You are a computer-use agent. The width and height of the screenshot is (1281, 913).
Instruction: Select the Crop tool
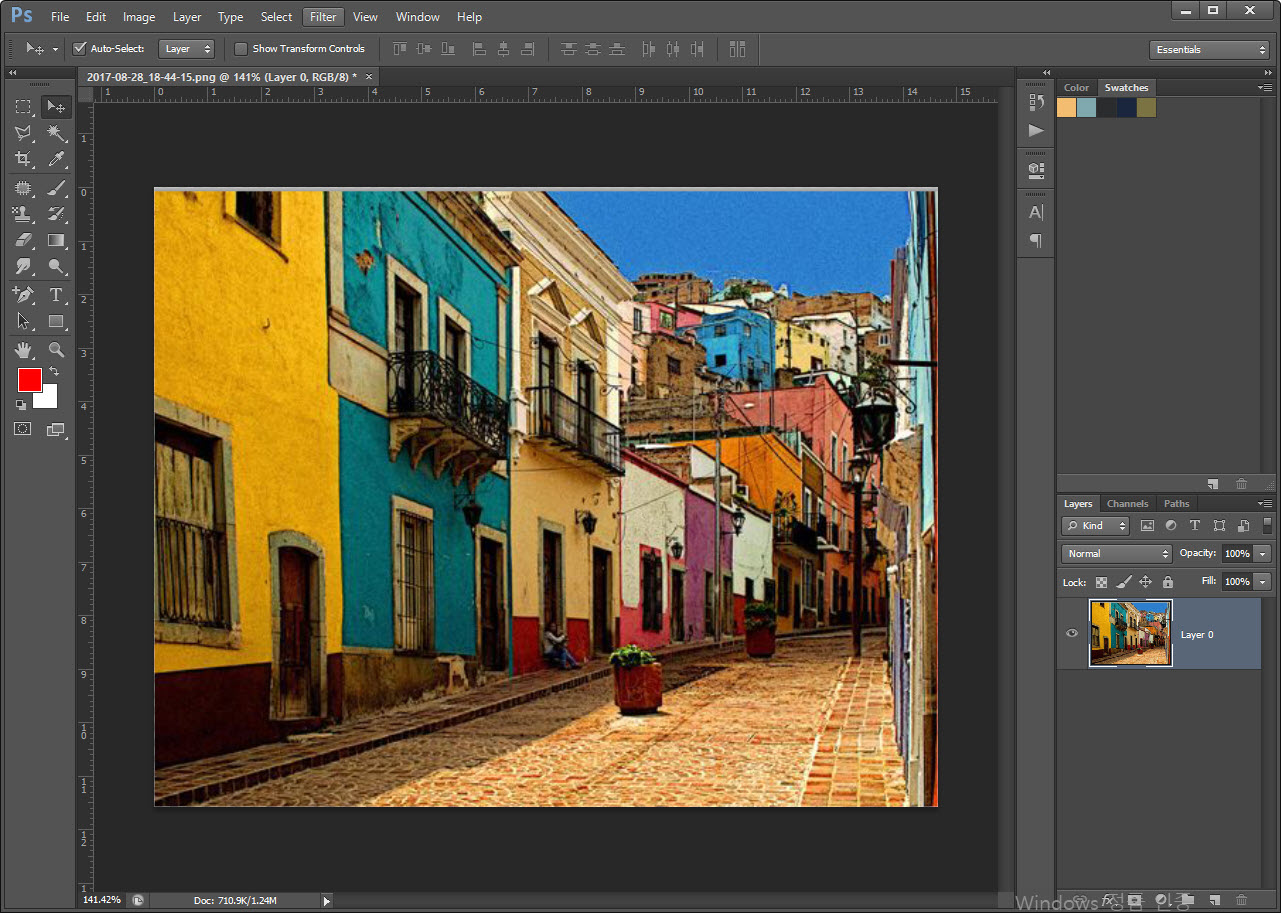[x=23, y=159]
